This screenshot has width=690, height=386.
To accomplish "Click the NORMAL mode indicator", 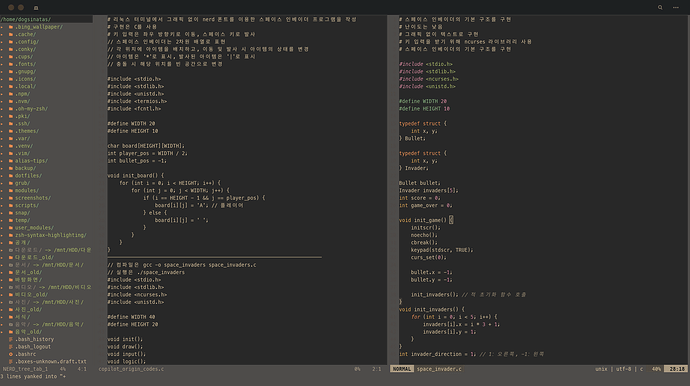I will pyautogui.click(x=401, y=369).
